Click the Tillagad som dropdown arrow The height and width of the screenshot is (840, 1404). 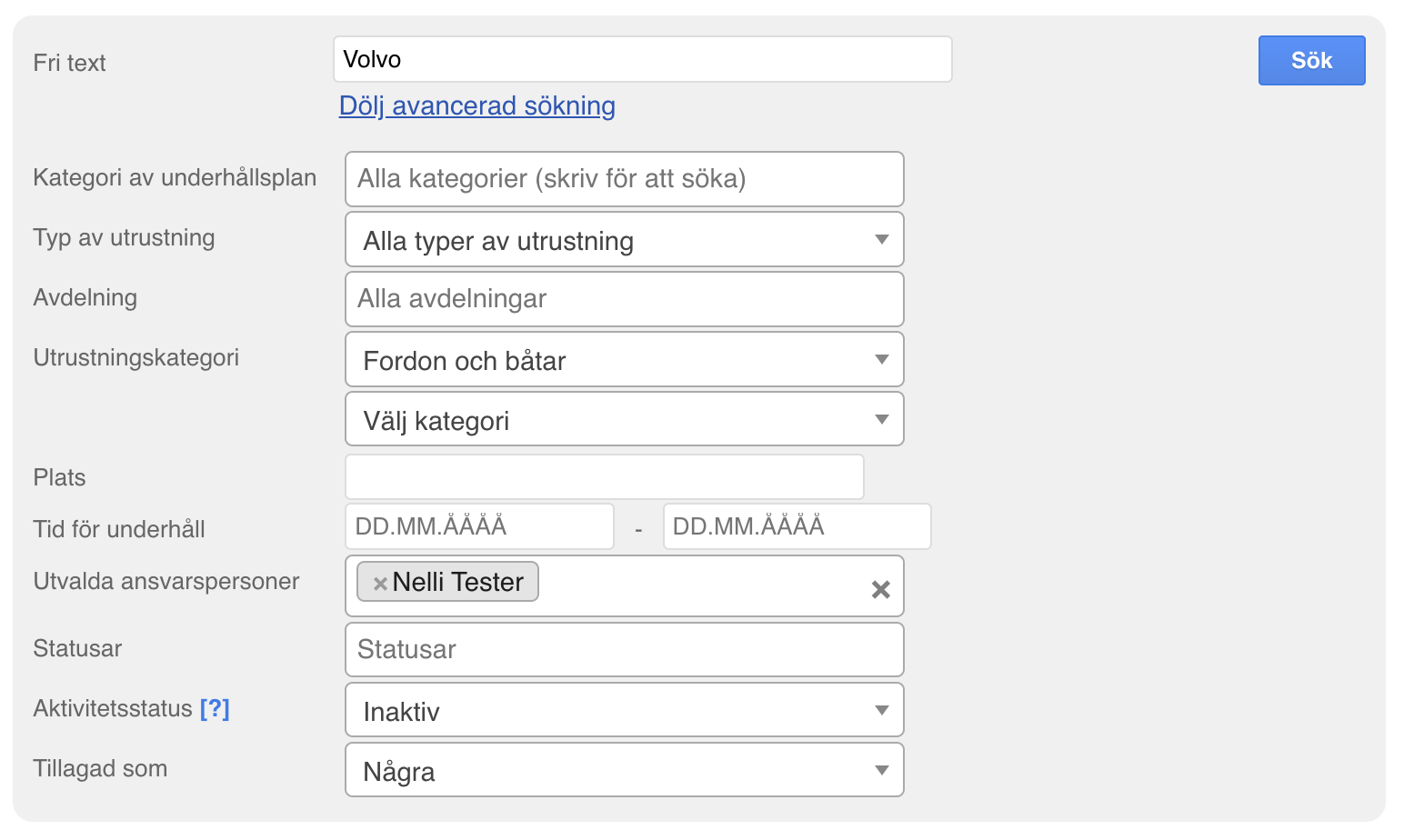click(x=881, y=771)
